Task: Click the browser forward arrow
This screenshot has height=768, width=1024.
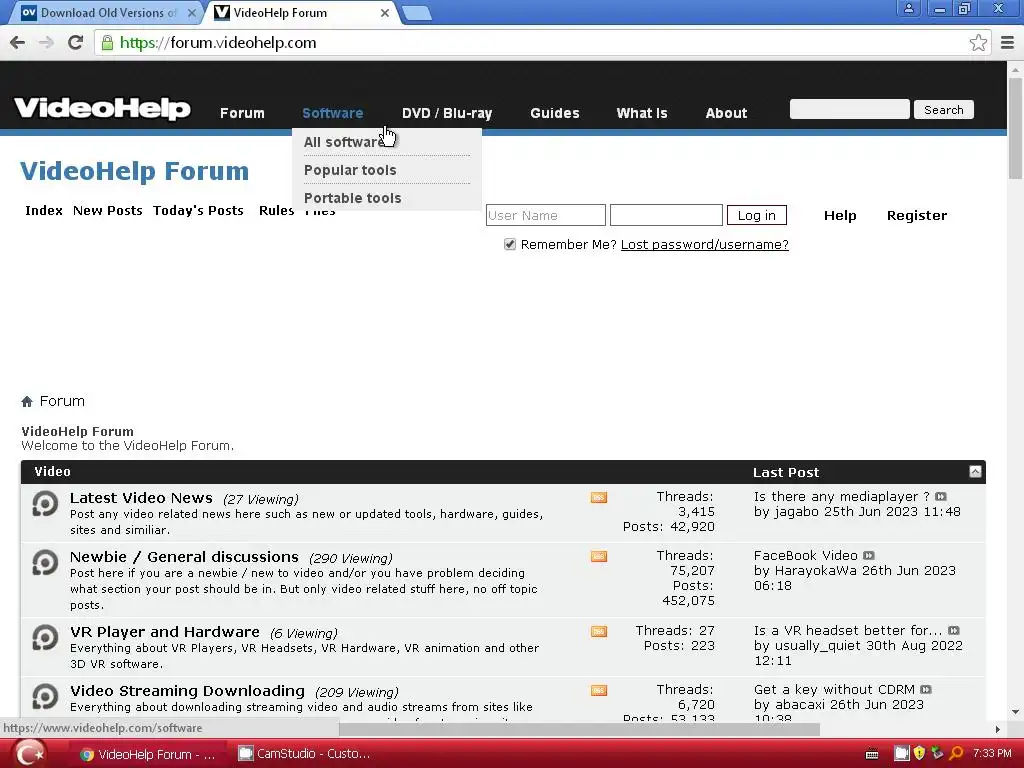Action: click(x=46, y=42)
